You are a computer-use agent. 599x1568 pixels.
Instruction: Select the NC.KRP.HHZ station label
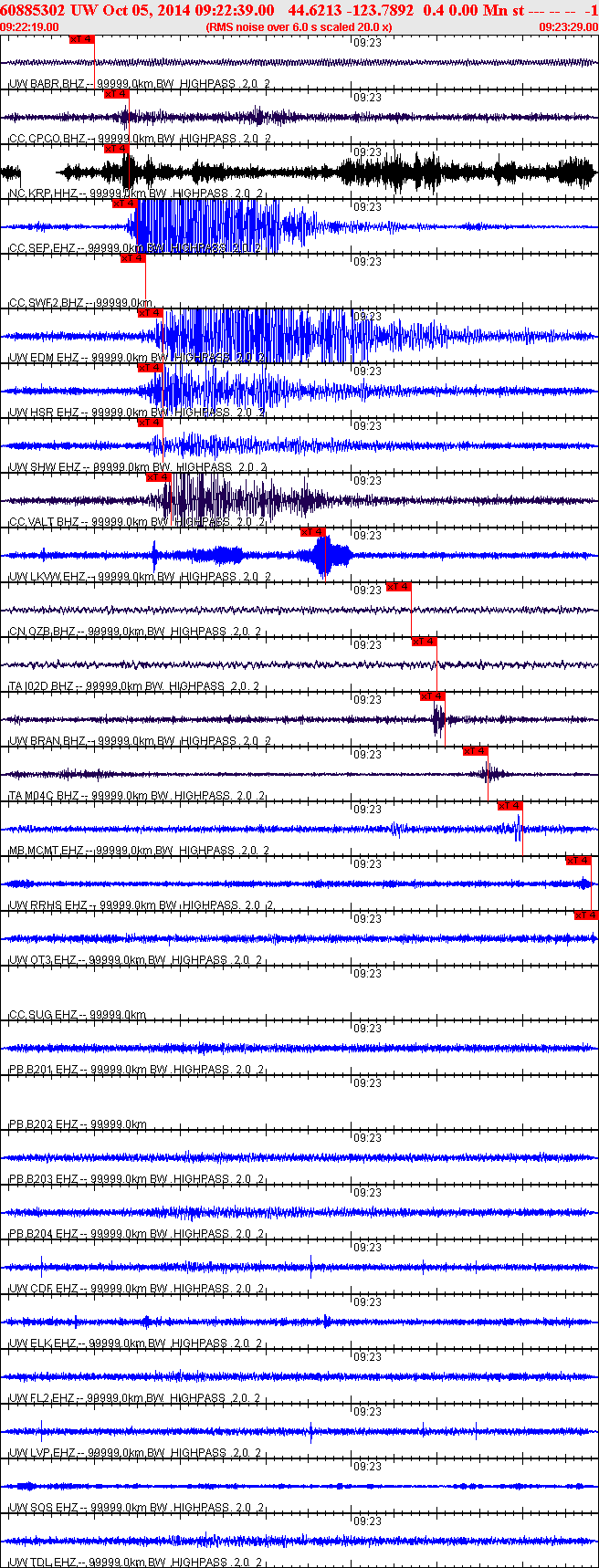(135, 193)
